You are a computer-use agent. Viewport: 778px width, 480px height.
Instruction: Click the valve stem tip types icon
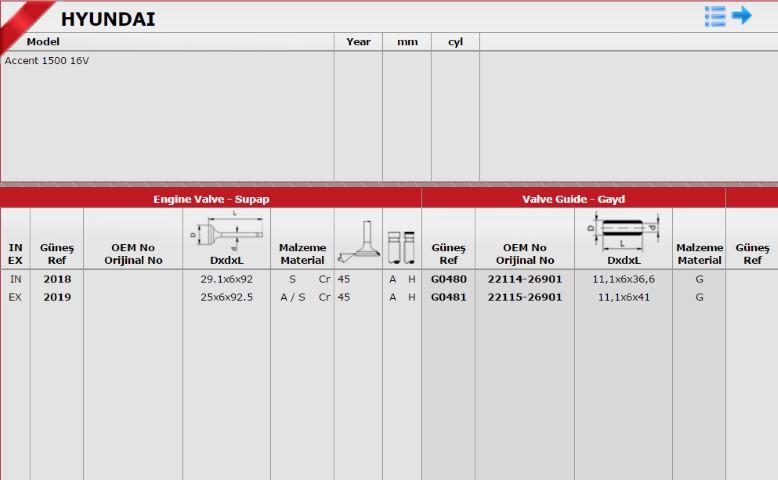tap(401, 247)
